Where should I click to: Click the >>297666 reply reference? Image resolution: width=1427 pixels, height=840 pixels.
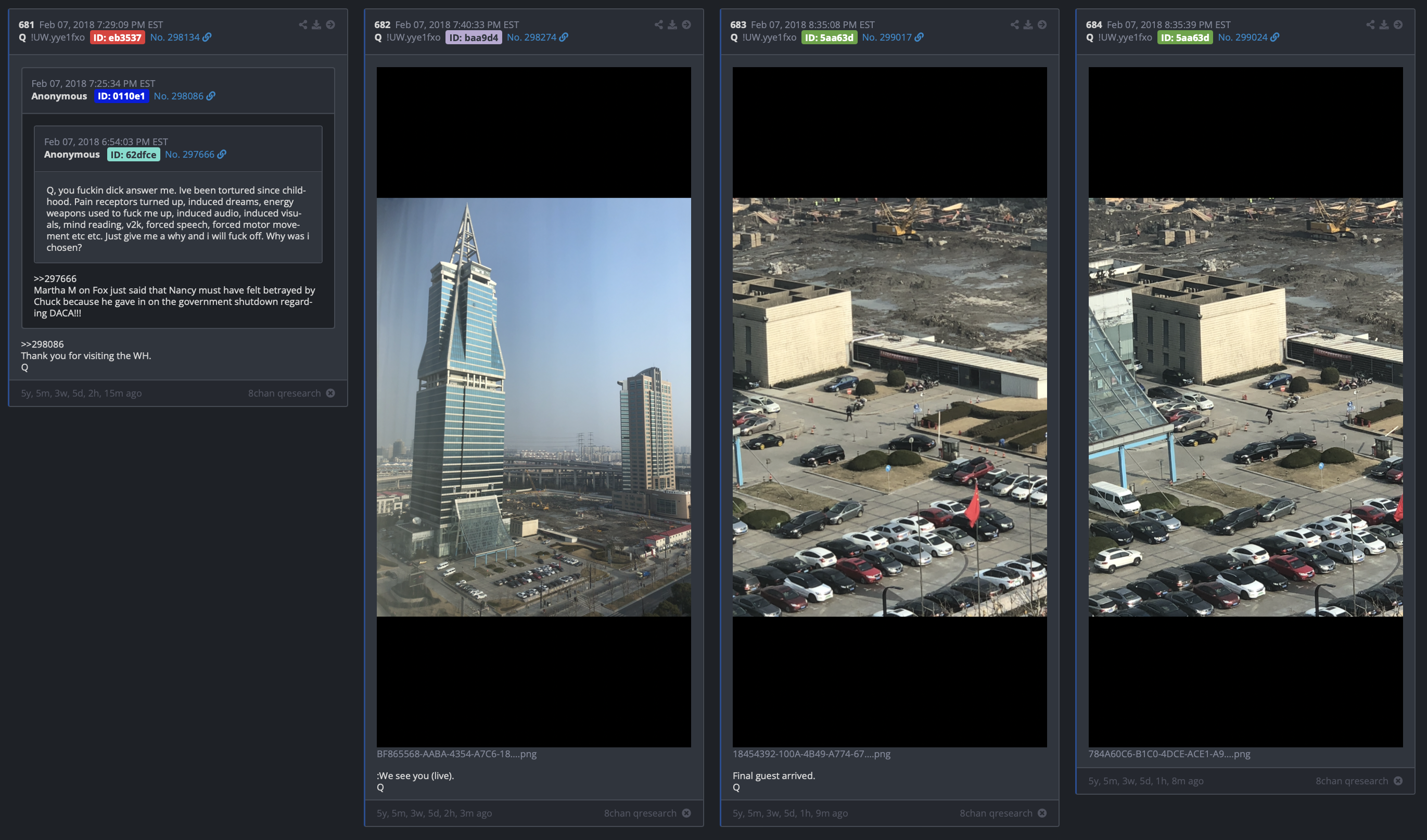coord(55,278)
